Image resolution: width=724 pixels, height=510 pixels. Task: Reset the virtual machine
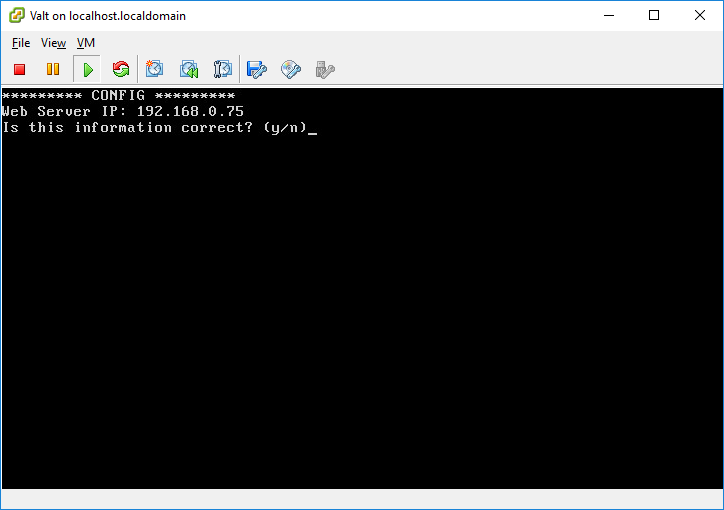point(121,70)
